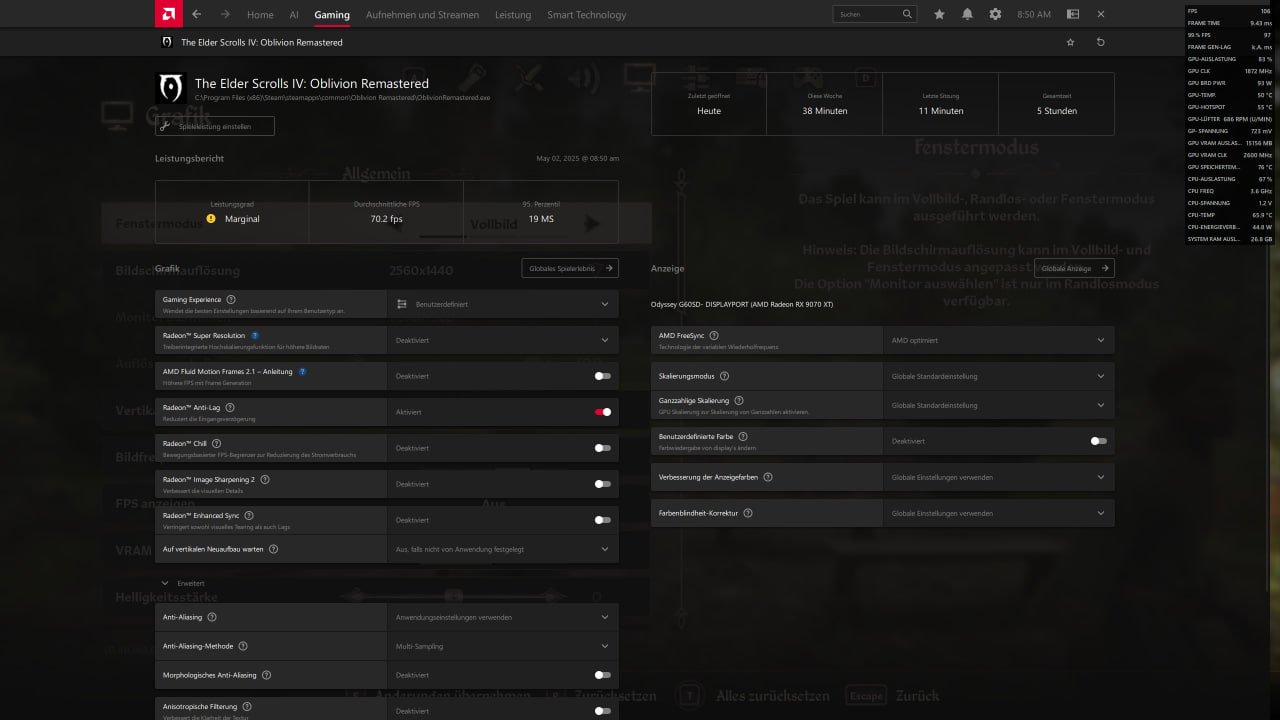1280x720 pixels.
Task: Click the Marginal warning icon
Action: [211, 218]
